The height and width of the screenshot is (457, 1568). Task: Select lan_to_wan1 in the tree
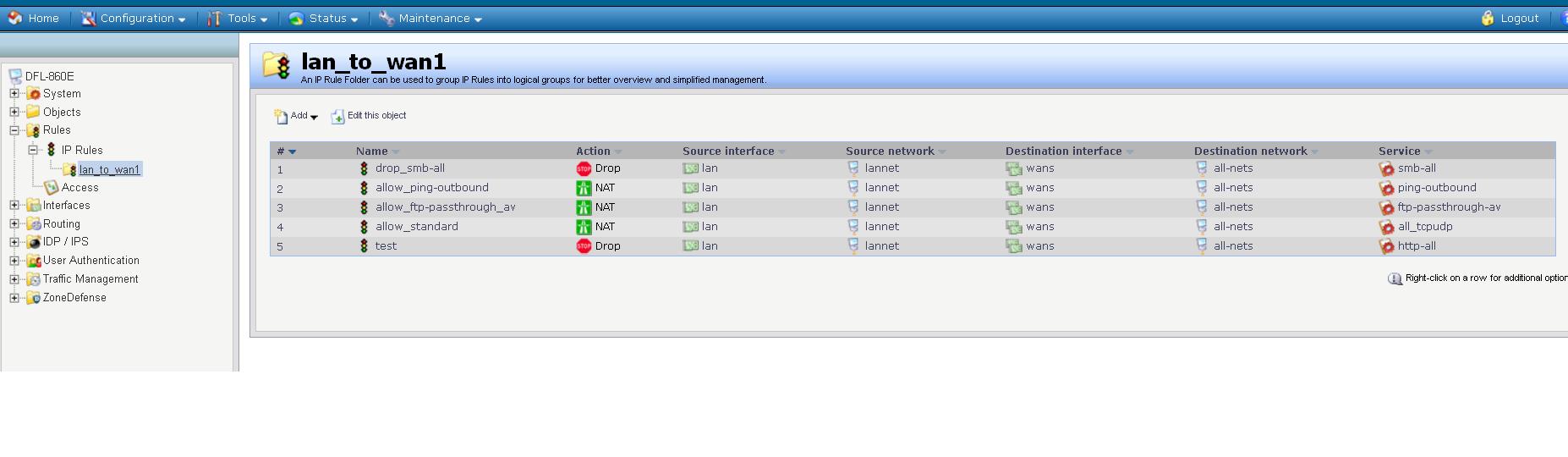point(110,170)
